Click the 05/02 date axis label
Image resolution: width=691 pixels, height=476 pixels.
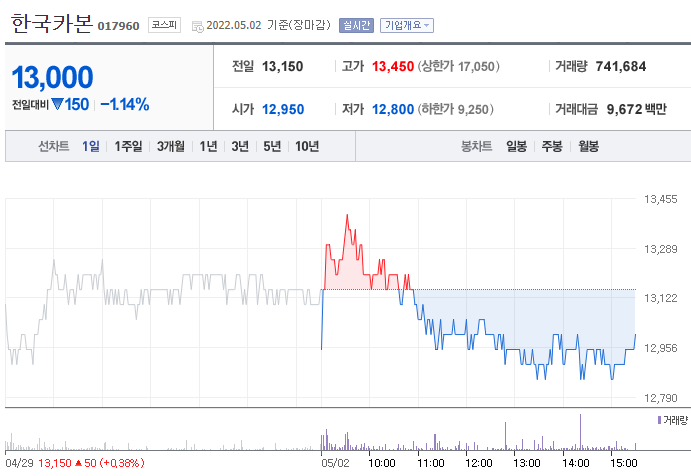pos(335,463)
